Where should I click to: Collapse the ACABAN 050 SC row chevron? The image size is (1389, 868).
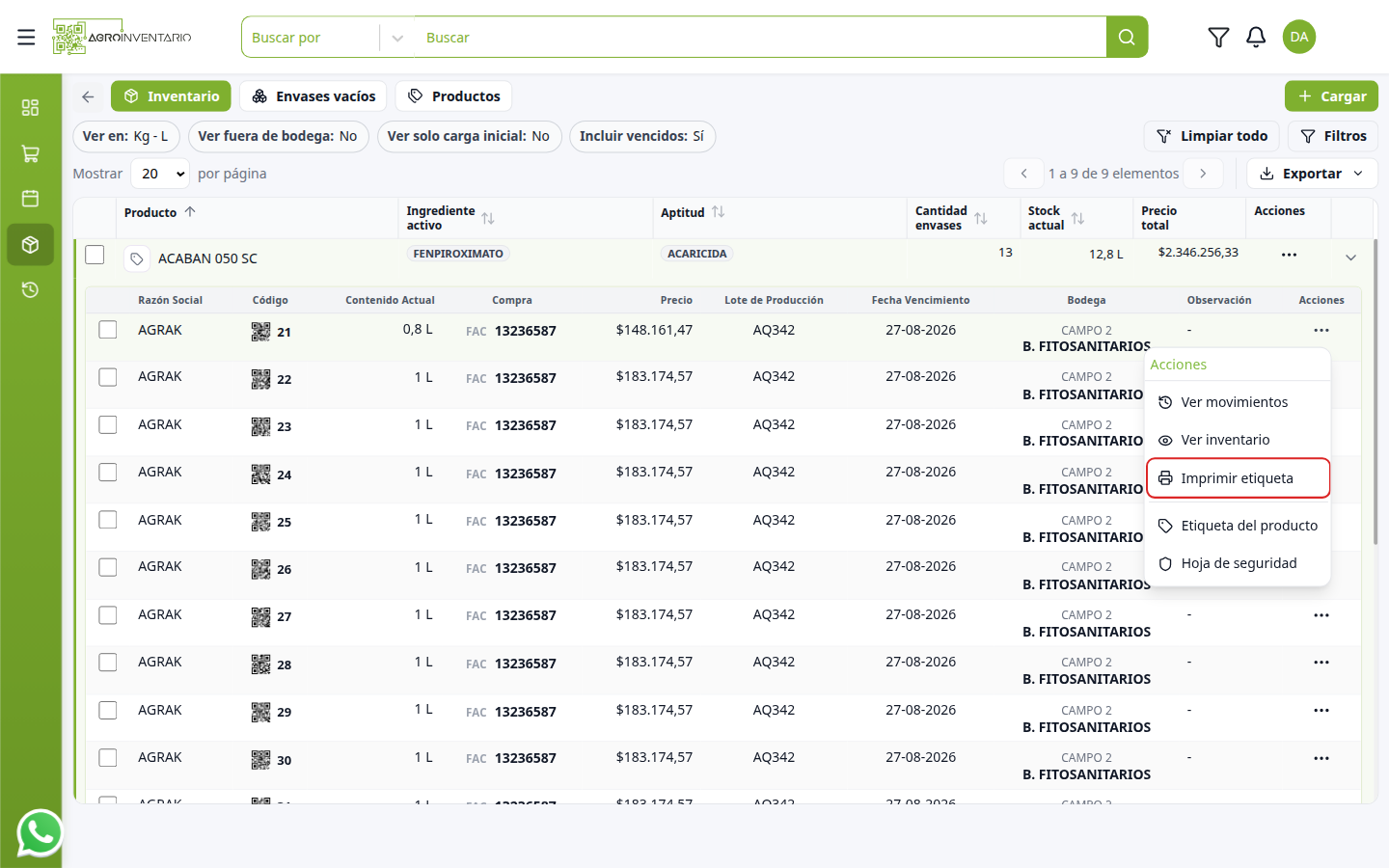pyautogui.click(x=1350, y=258)
